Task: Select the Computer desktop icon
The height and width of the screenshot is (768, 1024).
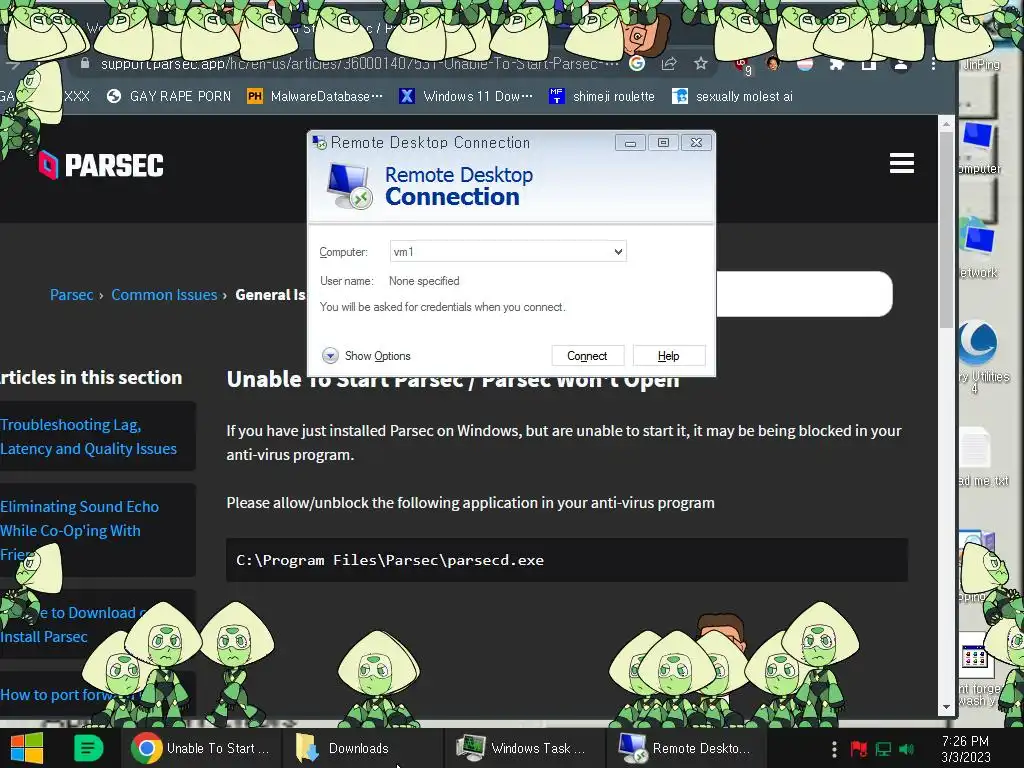Action: [978, 148]
